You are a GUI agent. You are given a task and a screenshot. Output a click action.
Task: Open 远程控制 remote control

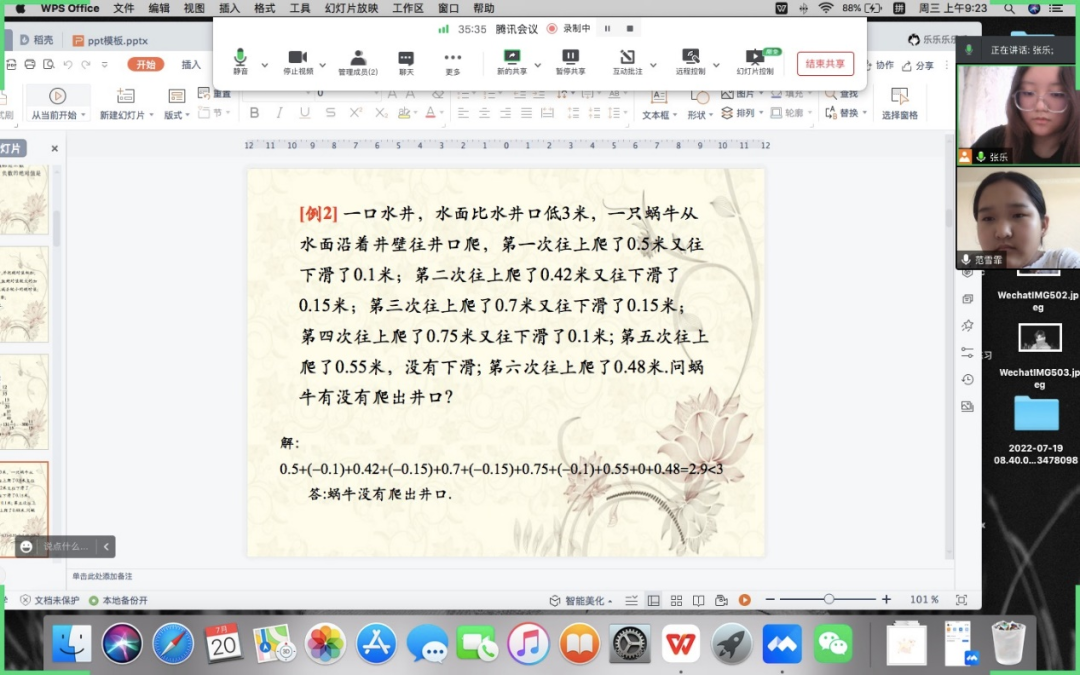click(x=690, y=61)
